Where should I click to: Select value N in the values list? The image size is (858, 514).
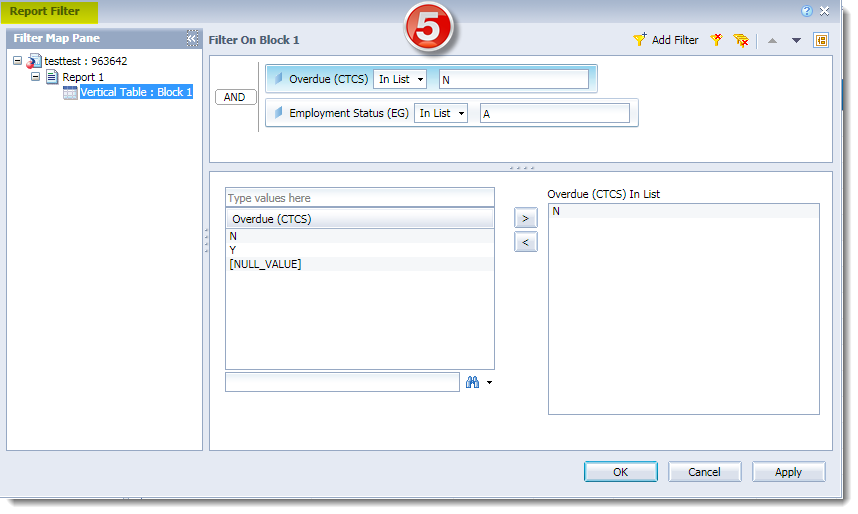(x=360, y=236)
